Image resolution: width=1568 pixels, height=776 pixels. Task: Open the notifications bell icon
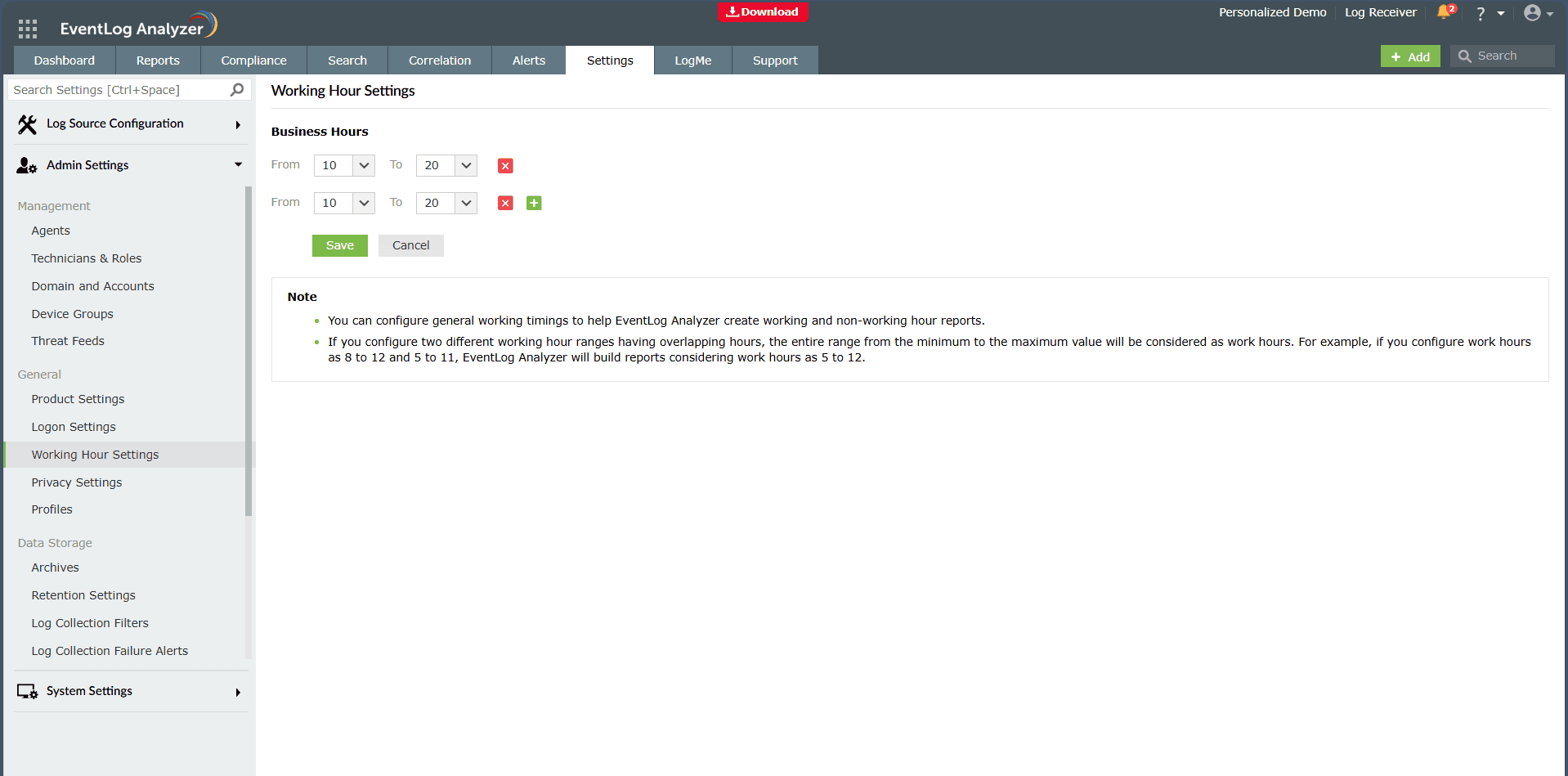tap(1445, 12)
